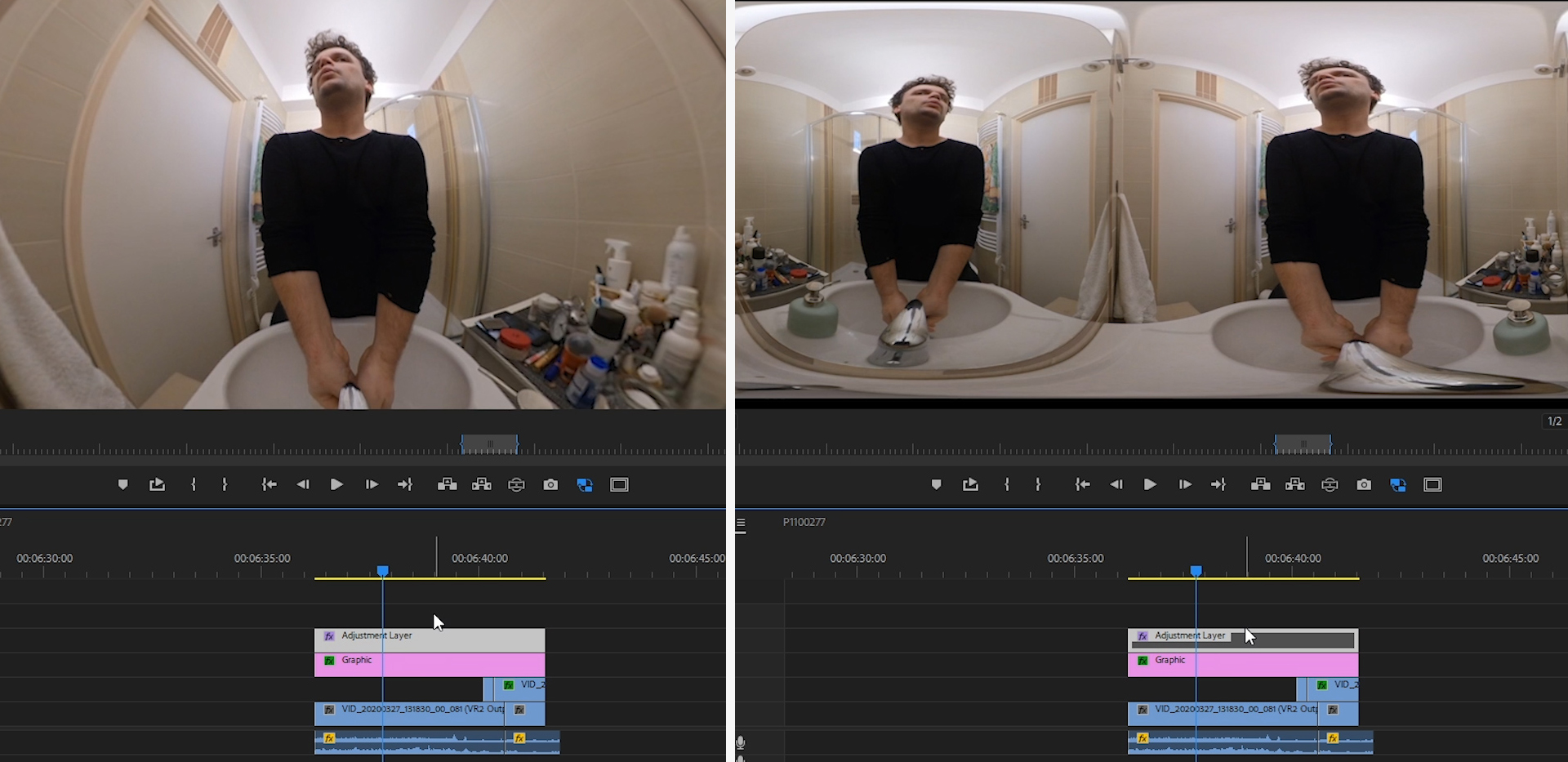Screen dimensions: 1568x762
Task: Open the 1/2 playback resolution dropdown
Action: (1554, 421)
